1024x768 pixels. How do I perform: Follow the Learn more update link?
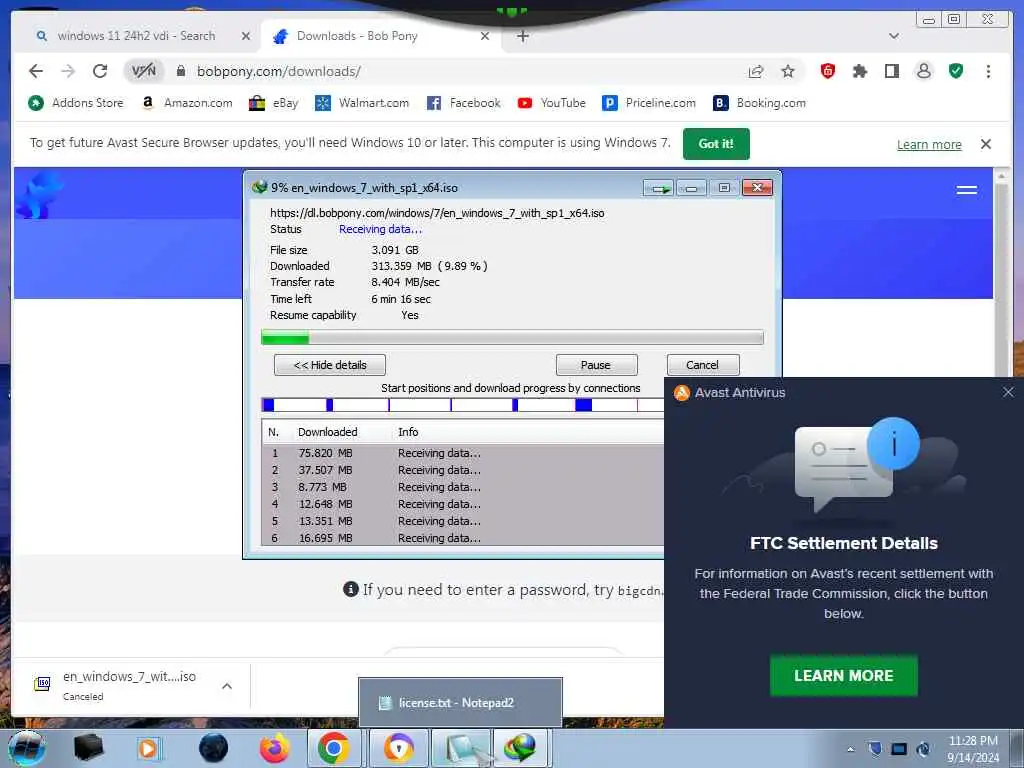(x=929, y=144)
